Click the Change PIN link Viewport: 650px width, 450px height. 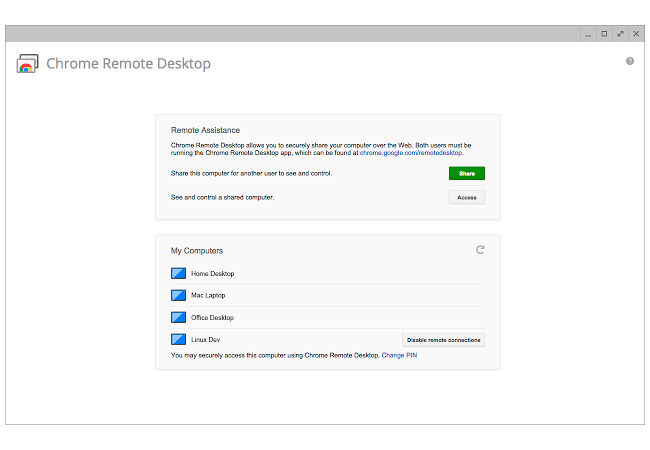point(399,356)
